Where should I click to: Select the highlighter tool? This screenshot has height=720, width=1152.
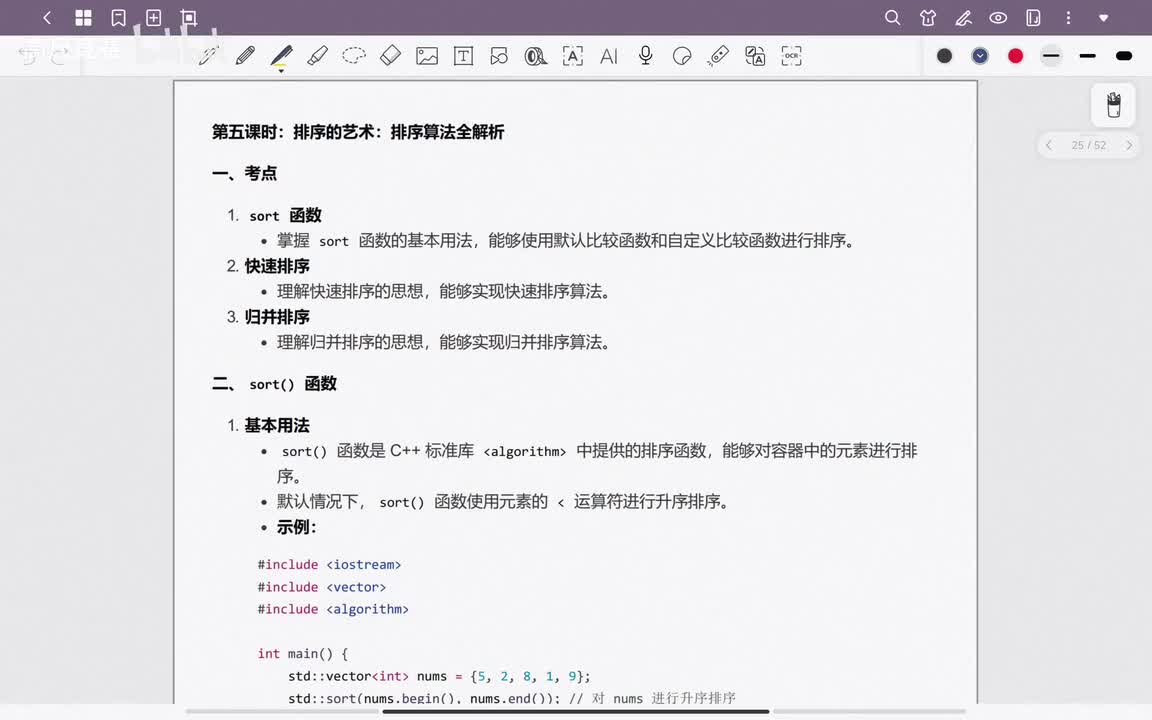[x=317, y=56]
